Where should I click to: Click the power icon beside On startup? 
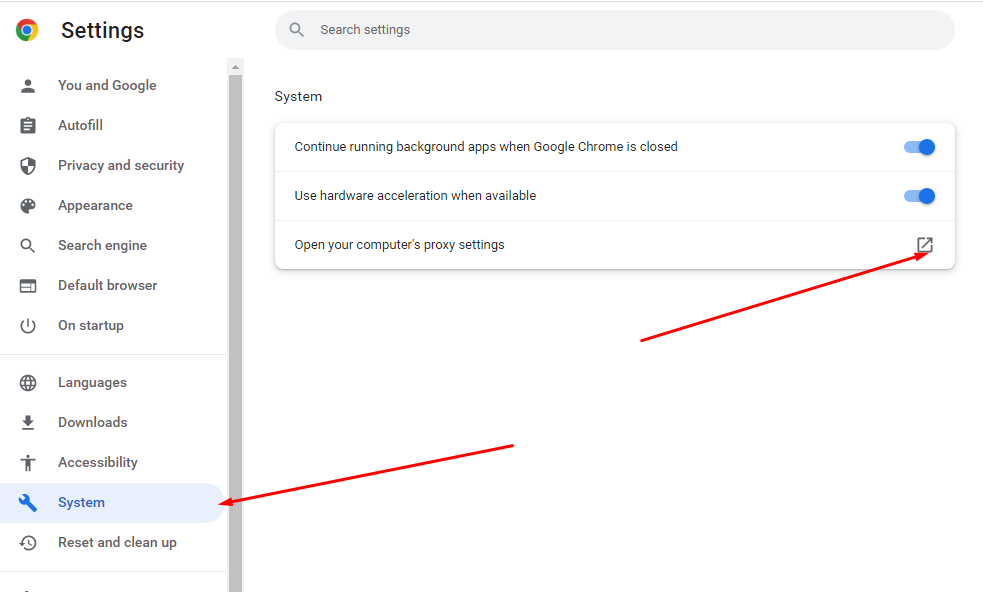[28, 325]
